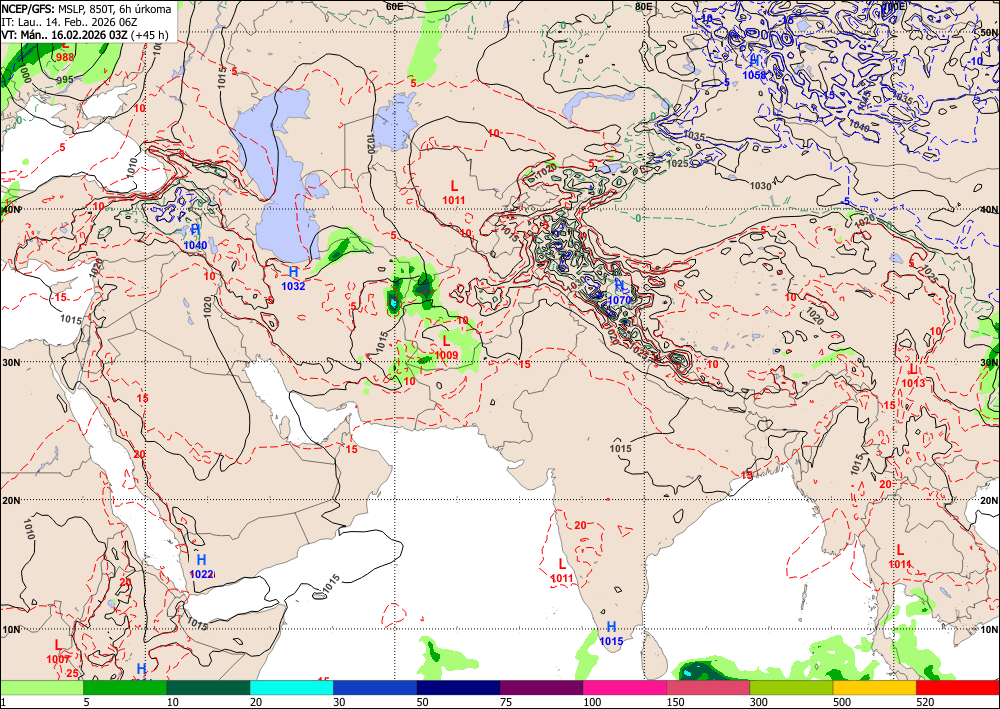Select the cyan 20–30 mm legend swatch
Screen dimensions: 1000x709
291,688
